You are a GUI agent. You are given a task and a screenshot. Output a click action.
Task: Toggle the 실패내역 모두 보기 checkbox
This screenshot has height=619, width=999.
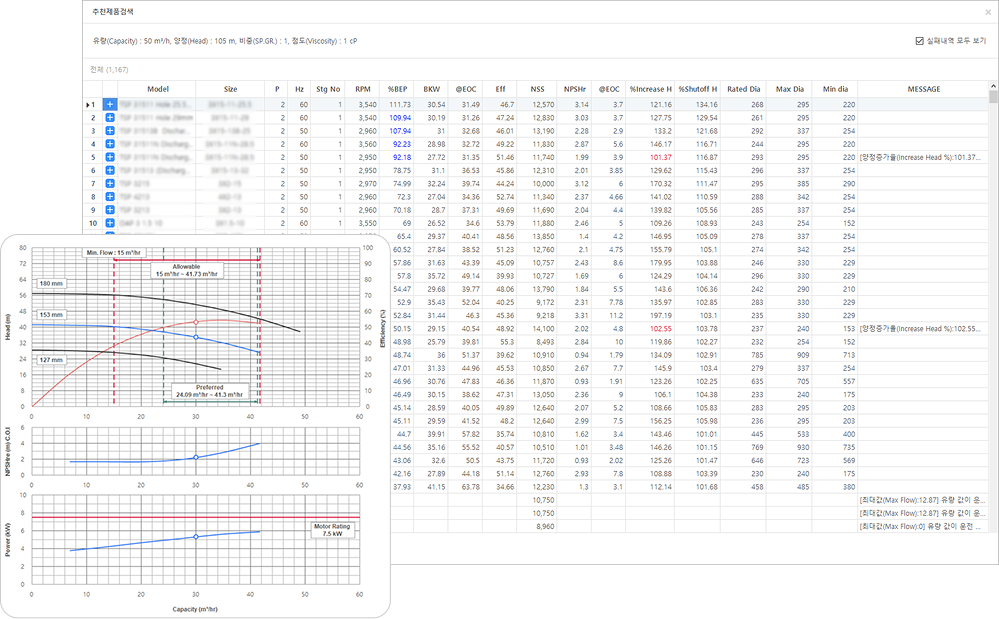coord(919,41)
